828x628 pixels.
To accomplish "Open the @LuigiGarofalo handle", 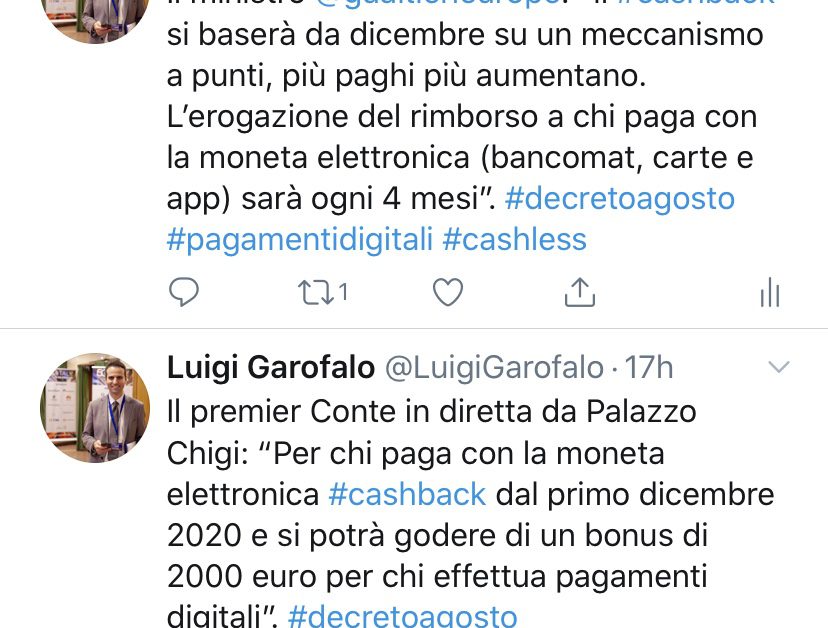I will [494, 368].
